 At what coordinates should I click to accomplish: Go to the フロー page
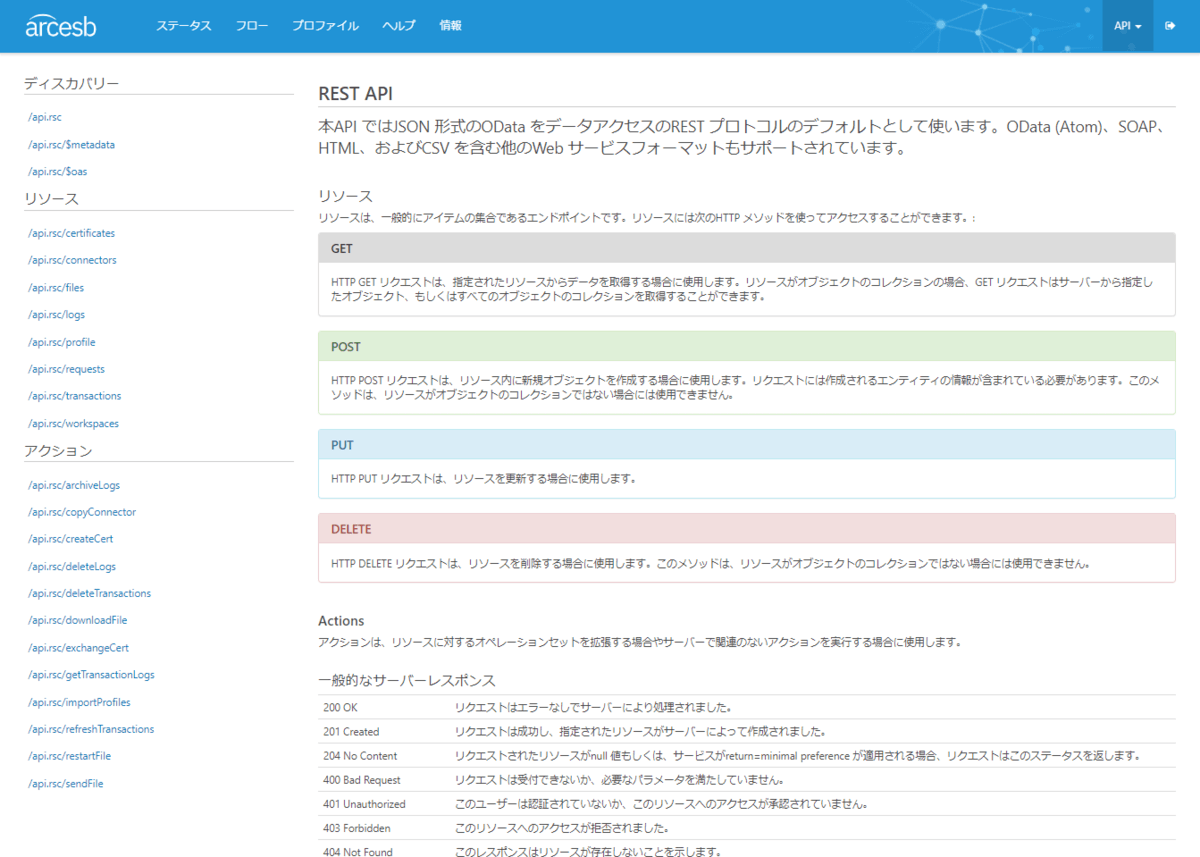pyautogui.click(x=252, y=26)
